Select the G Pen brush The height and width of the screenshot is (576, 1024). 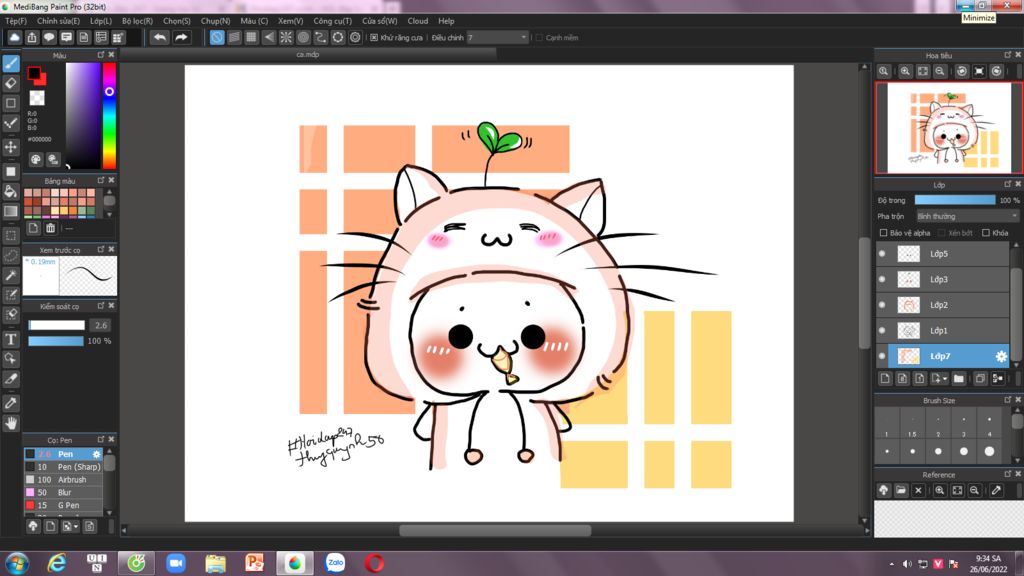[64, 505]
